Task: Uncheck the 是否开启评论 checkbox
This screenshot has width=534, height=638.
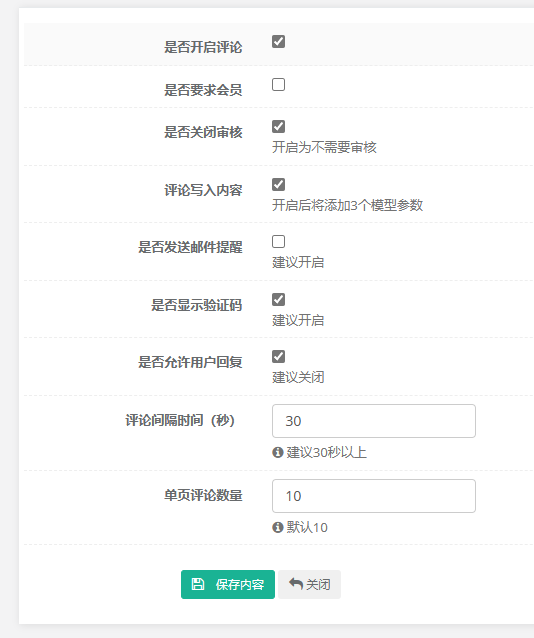Action: pyautogui.click(x=278, y=42)
